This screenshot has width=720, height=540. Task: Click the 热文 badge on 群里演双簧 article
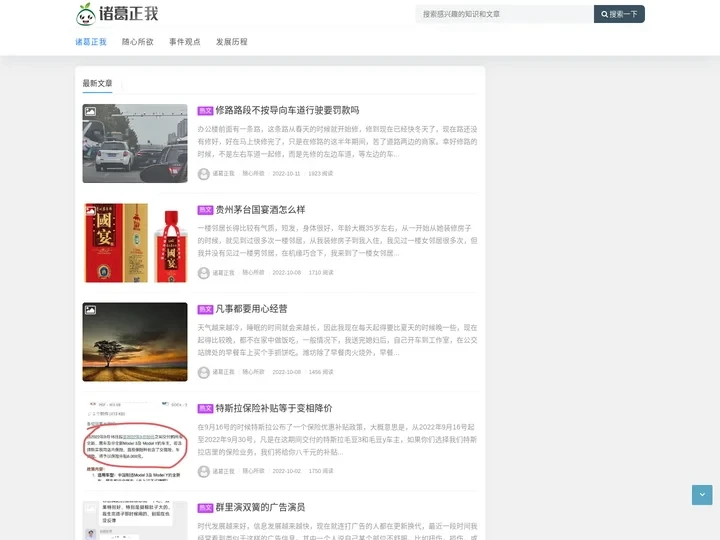click(x=205, y=508)
